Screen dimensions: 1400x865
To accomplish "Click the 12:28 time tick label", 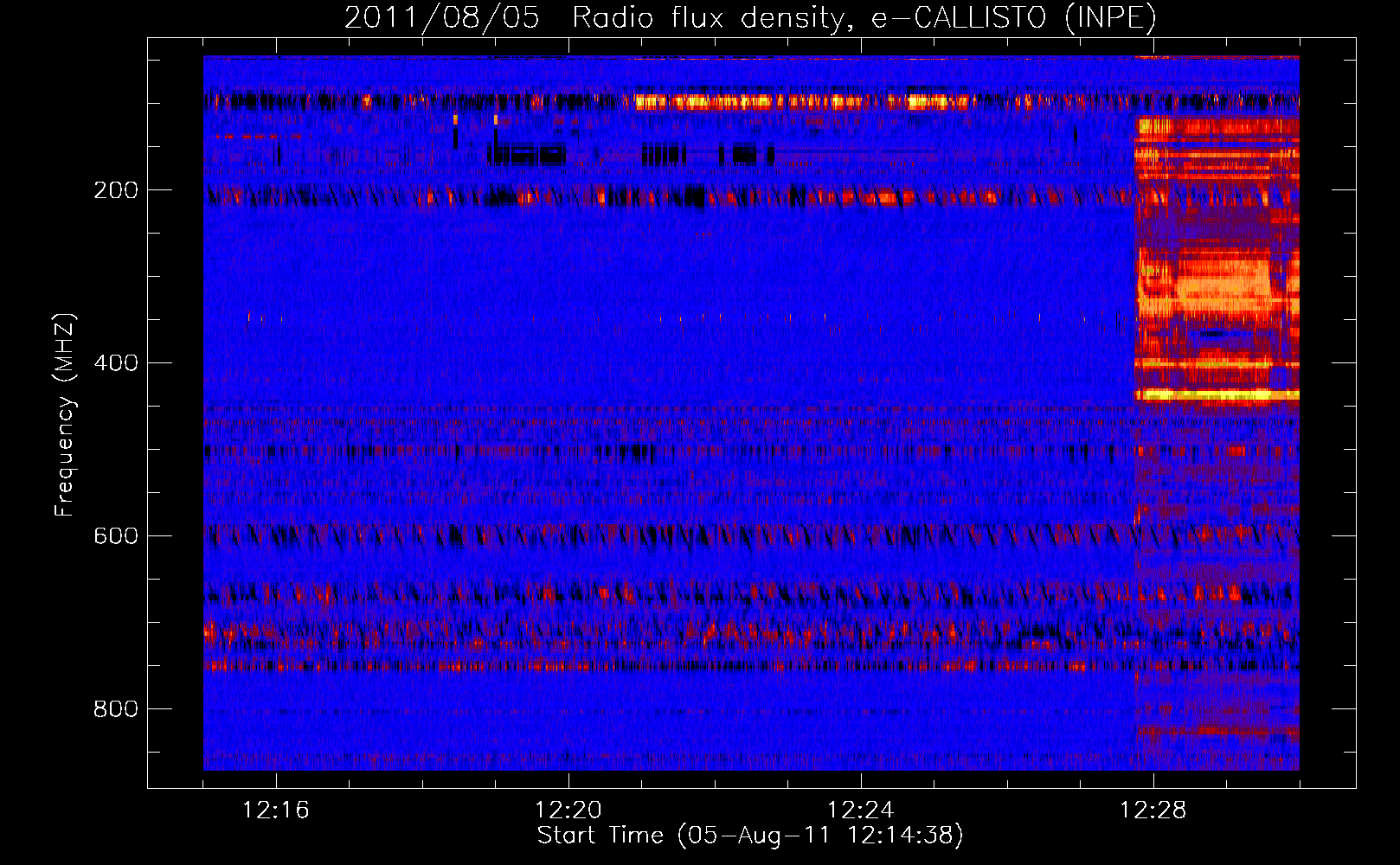I will pyautogui.click(x=1153, y=811).
